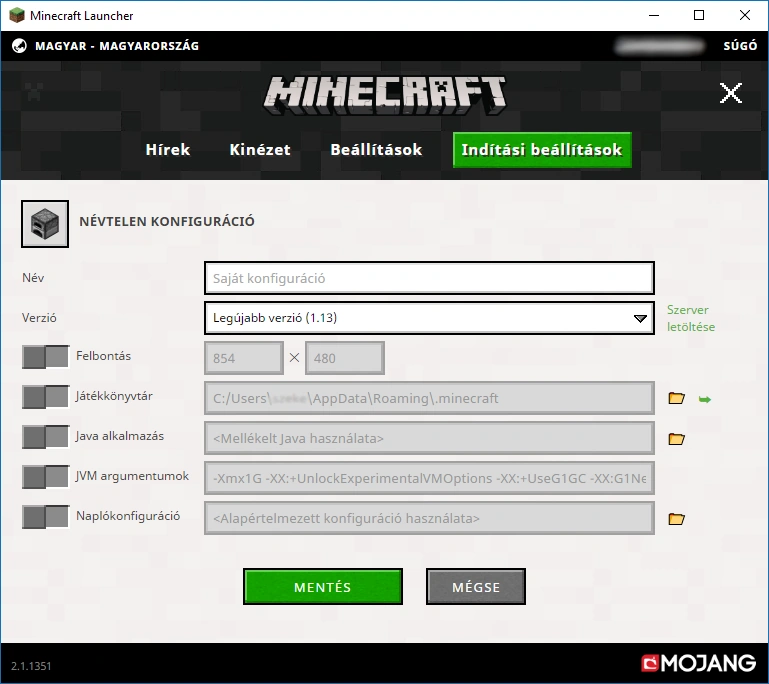769x684 pixels.
Task: Open Magyar - Magyarország language selector
Action: tap(117, 46)
